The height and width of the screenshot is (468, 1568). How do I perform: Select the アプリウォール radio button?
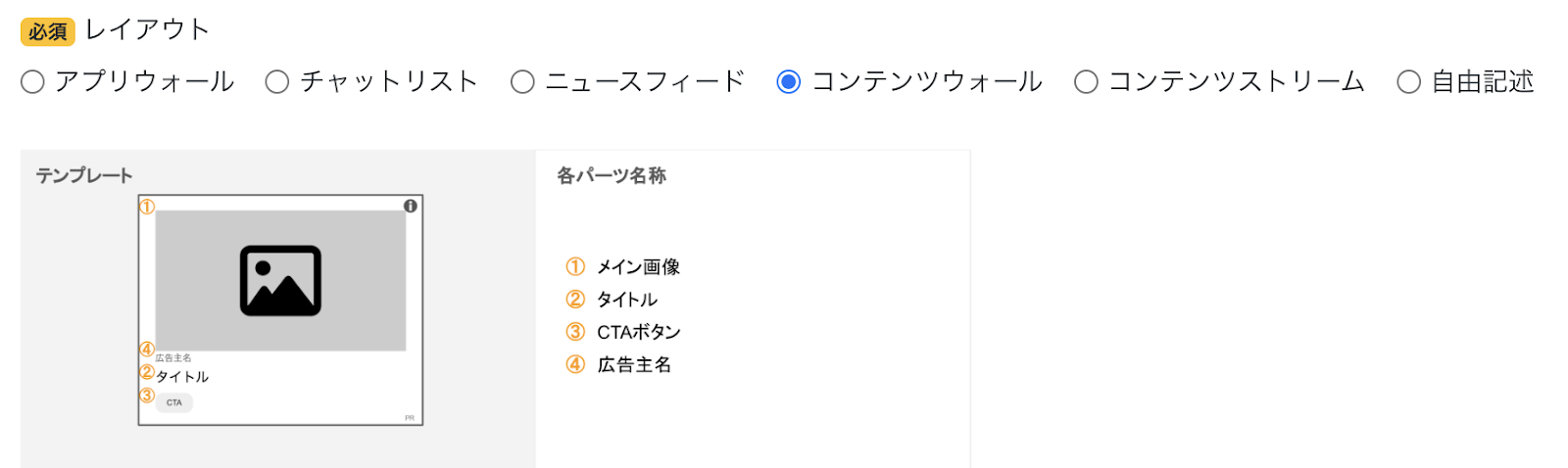tap(32, 82)
